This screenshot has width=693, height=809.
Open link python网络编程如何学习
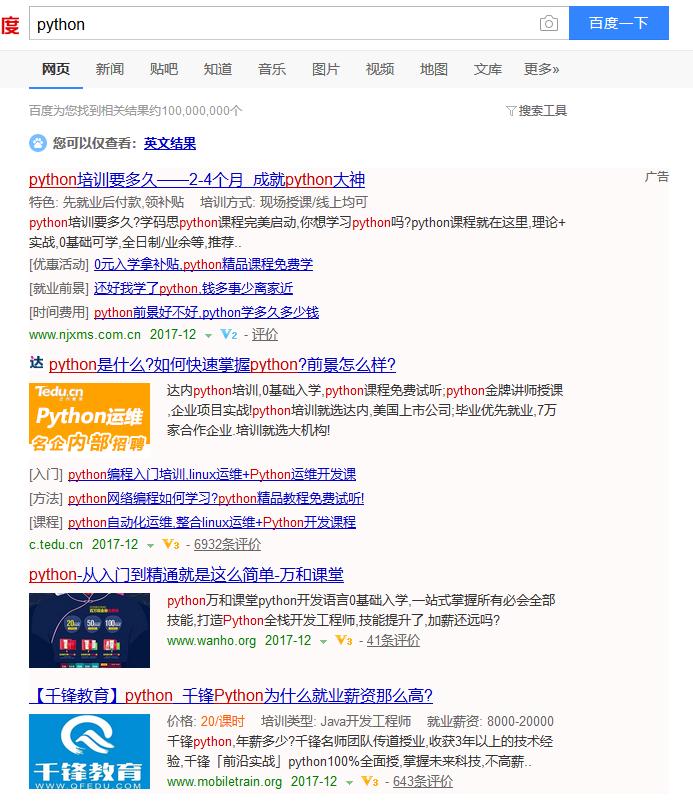click(x=216, y=498)
